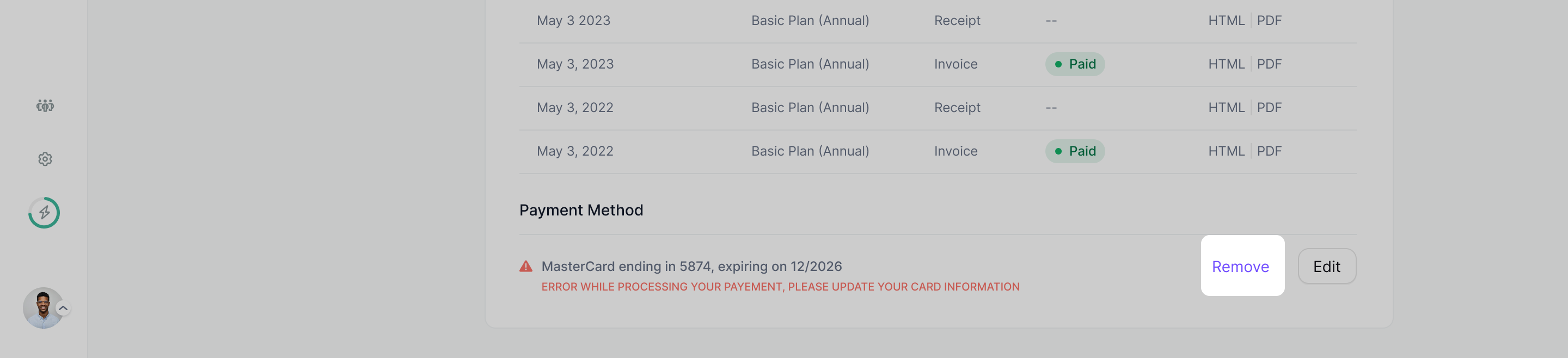The image size is (1568, 358).
Task: Open the team members icon in sidebar
Action: pos(45,106)
